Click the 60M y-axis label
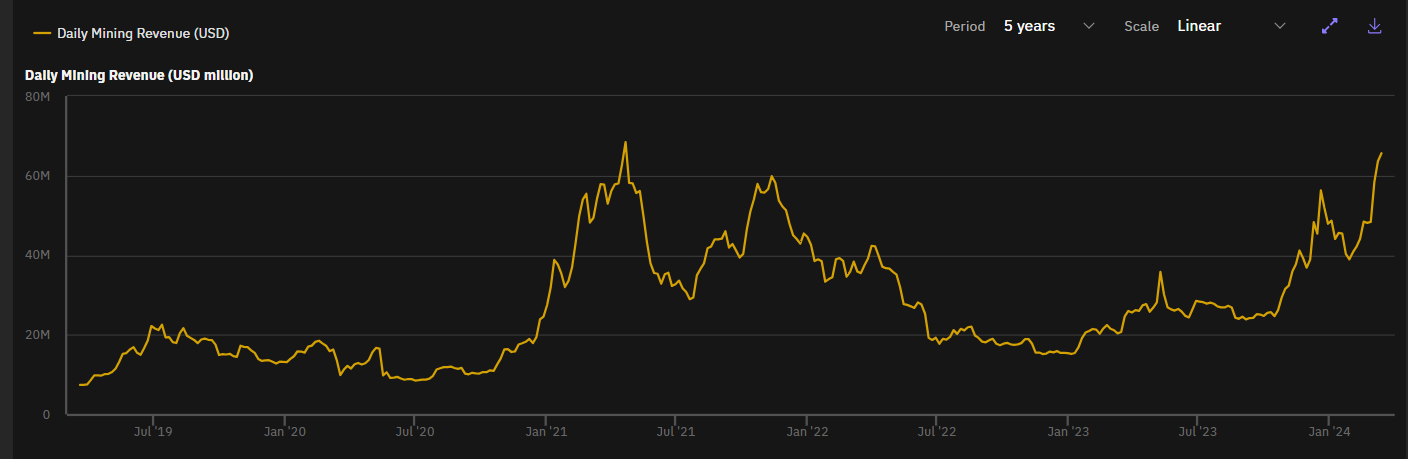This screenshot has height=459, width=1408. click(x=38, y=176)
